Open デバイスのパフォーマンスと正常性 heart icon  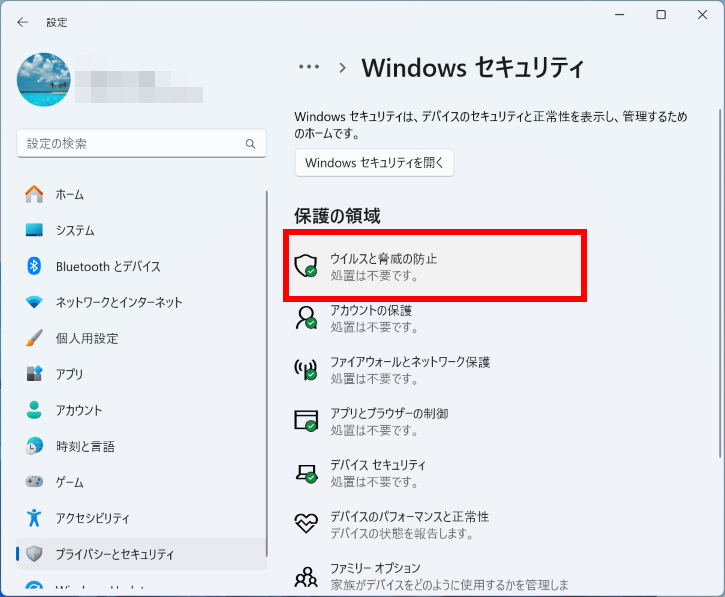click(306, 523)
